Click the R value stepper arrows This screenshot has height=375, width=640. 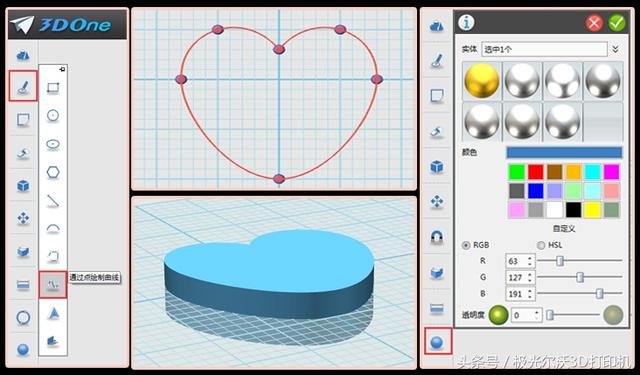tap(530, 261)
